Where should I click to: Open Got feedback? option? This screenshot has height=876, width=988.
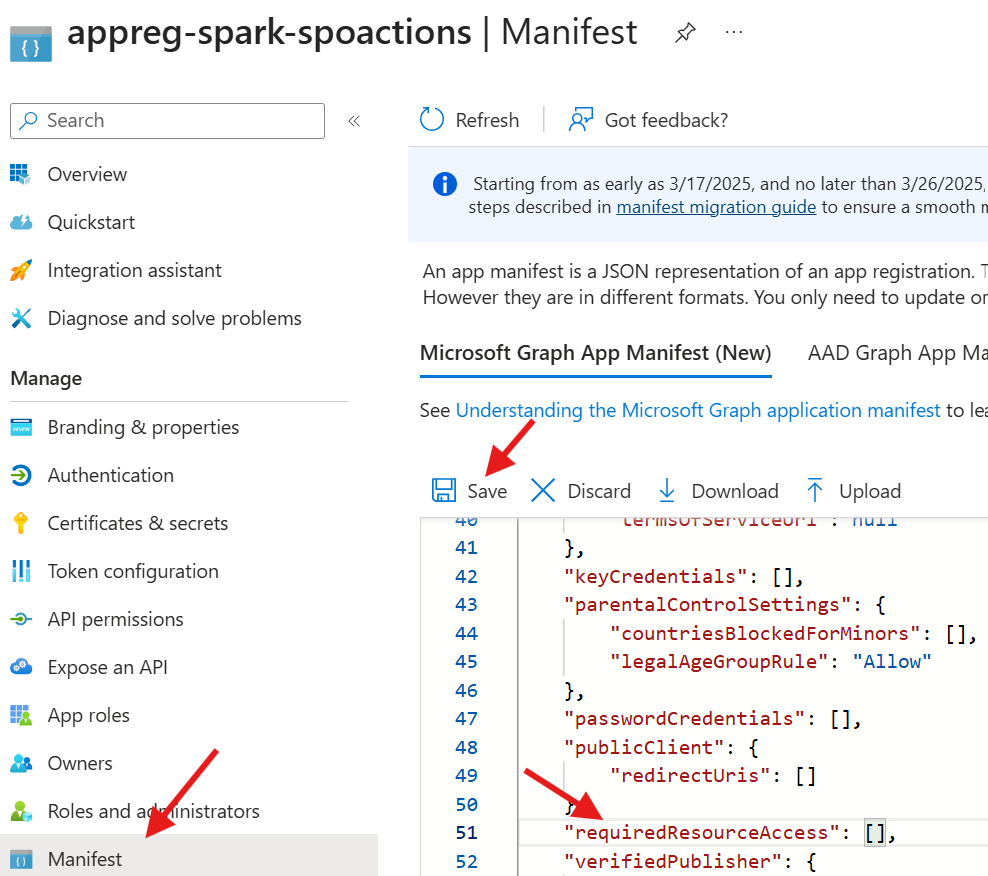coord(648,120)
